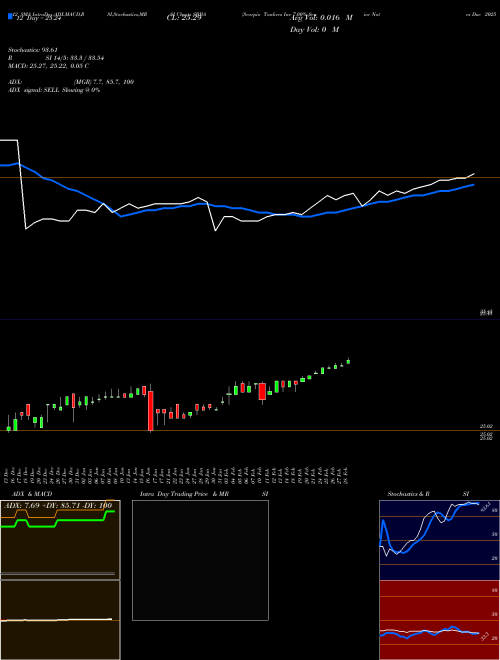Open the red RSI mini chart
Image resolution: width=500 pixels, height=660 pixels.
click(x=439, y=620)
